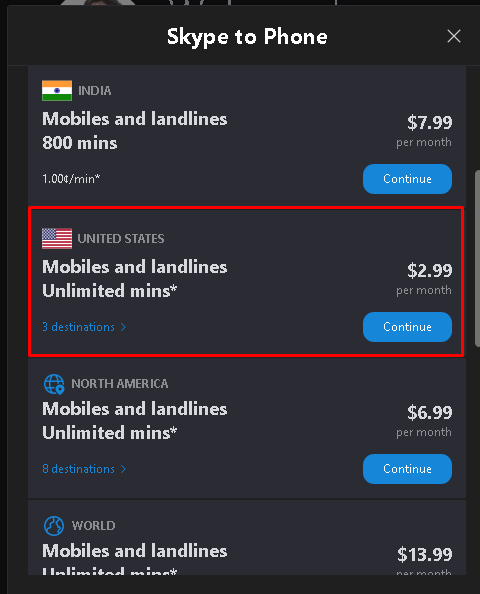Image resolution: width=480 pixels, height=594 pixels.
Task: Continue with the India $7.99 plan
Action: point(407,179)
